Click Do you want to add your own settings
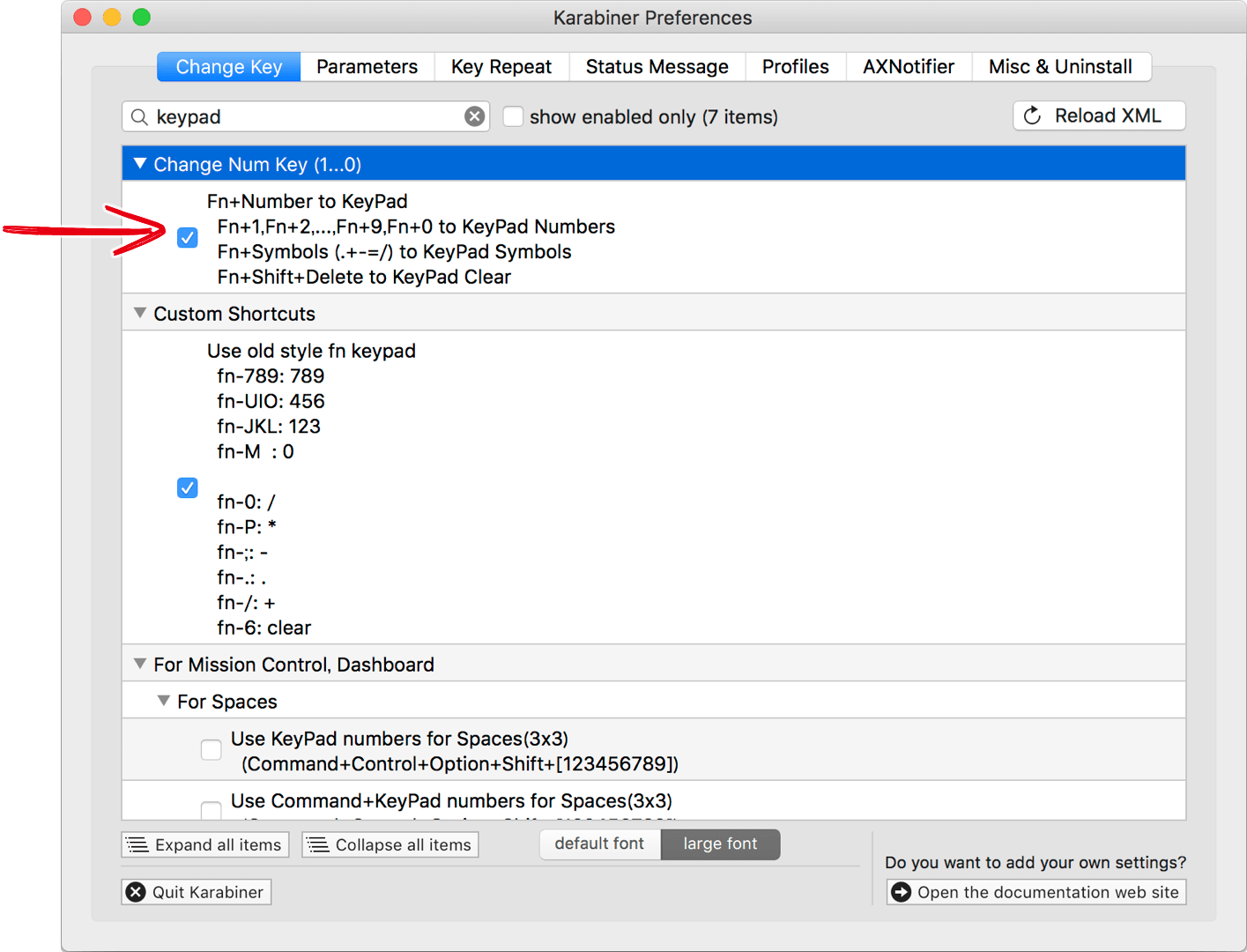 (x=1035, y=862)
